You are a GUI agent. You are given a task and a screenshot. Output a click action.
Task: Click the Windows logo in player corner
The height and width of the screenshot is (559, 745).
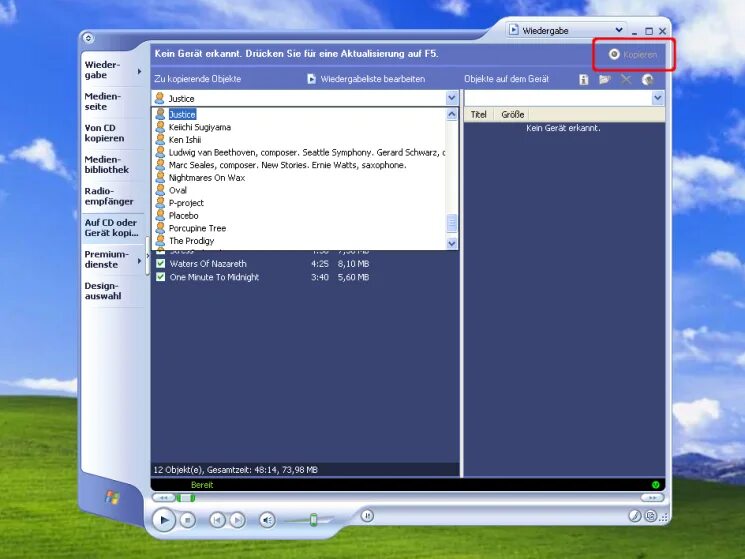[x=112, y=497]
